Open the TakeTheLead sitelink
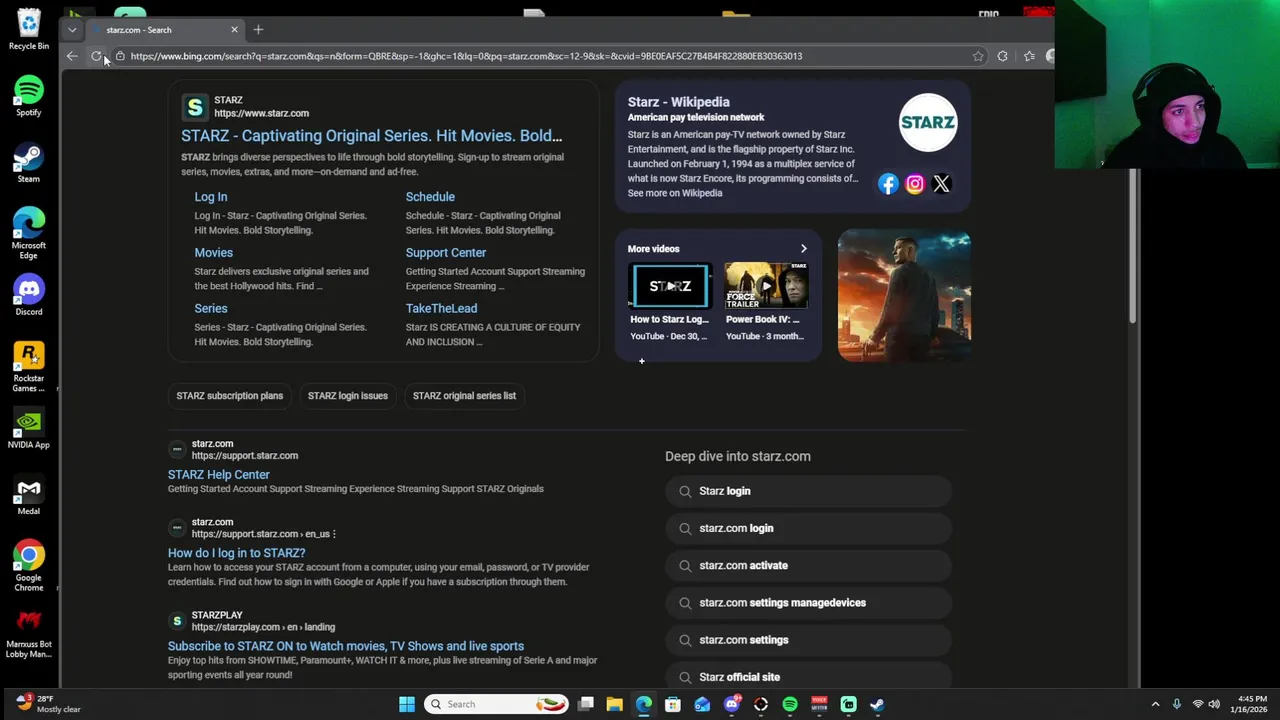This screenshot has width=1280, height=720. (441, 309)
